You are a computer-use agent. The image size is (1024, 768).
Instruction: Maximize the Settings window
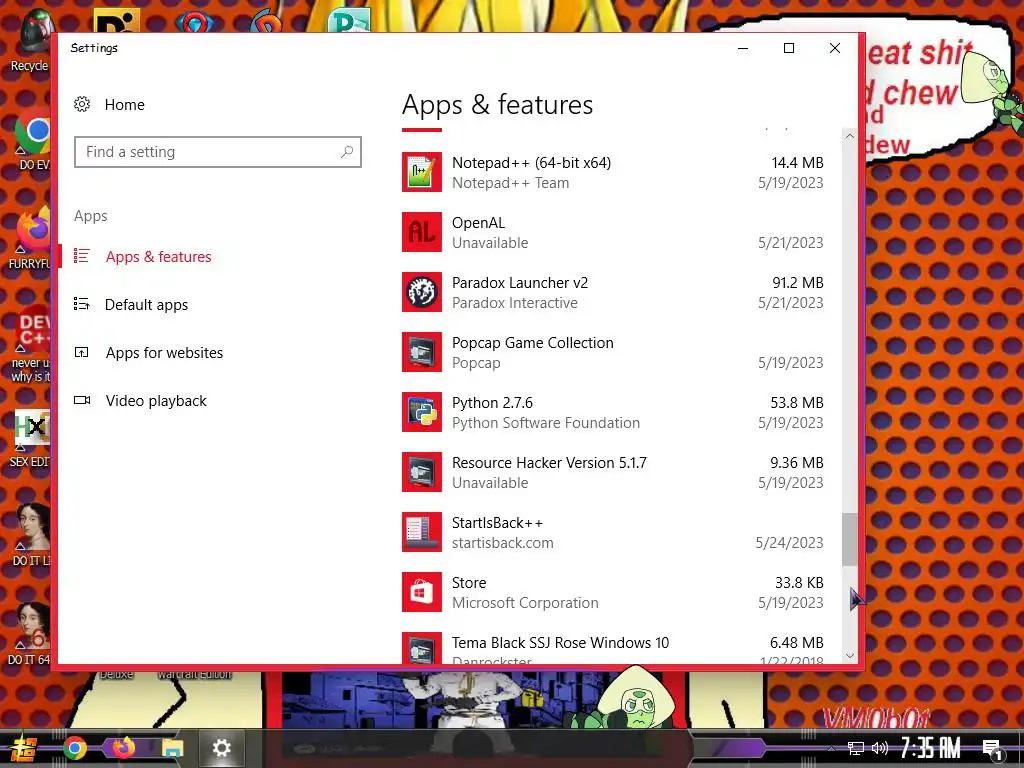point(789,48)
